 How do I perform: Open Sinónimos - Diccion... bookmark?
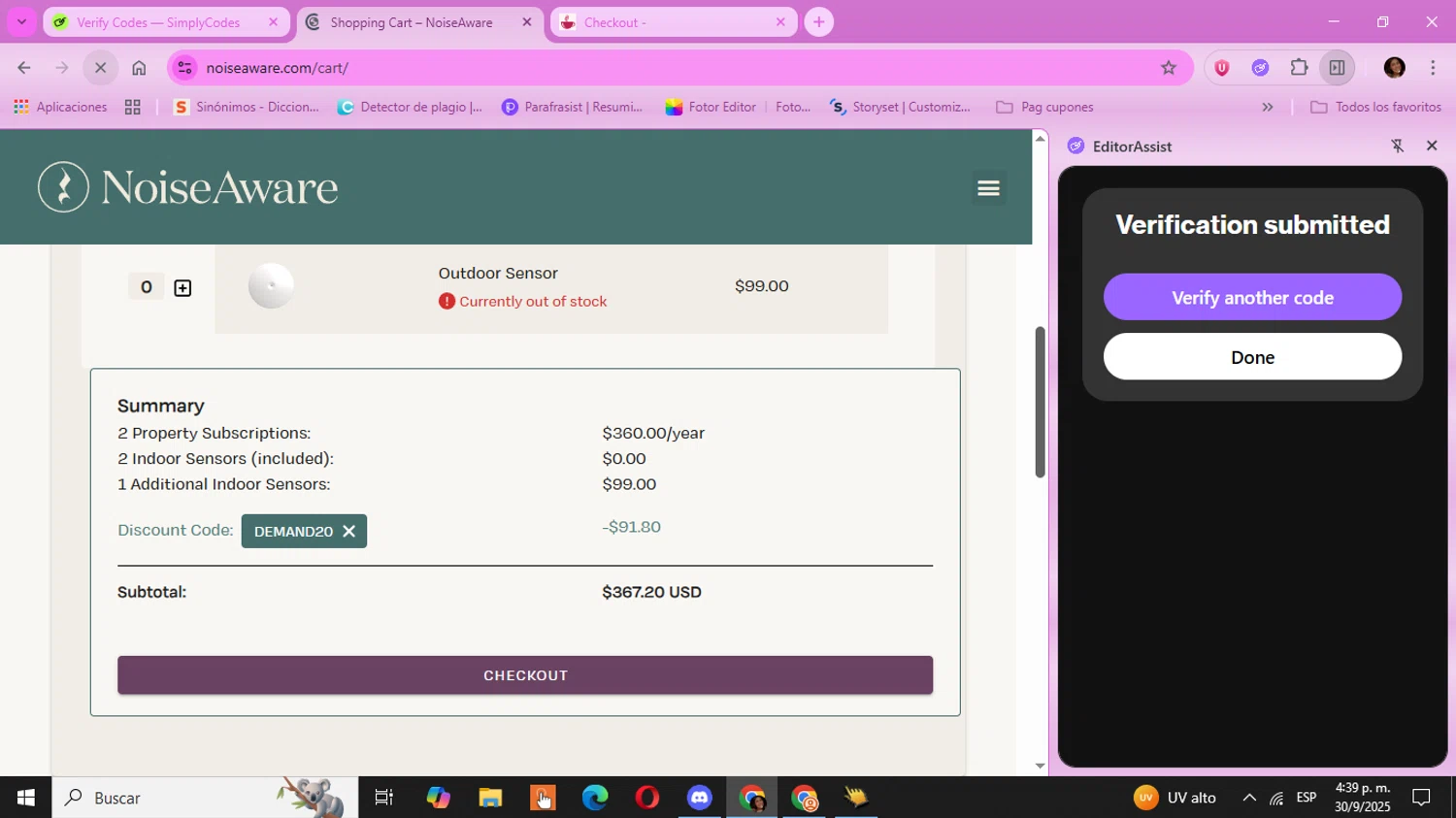coord(247,107)
